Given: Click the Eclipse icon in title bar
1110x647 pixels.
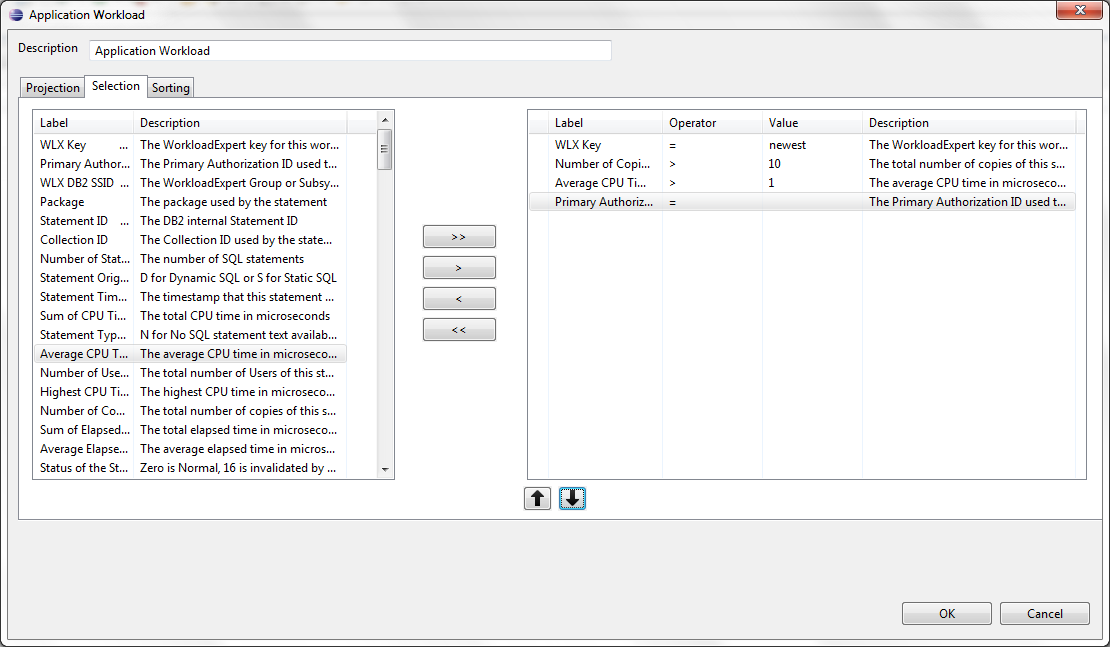Looking at the screenshot, I should [x=16, y=15].
